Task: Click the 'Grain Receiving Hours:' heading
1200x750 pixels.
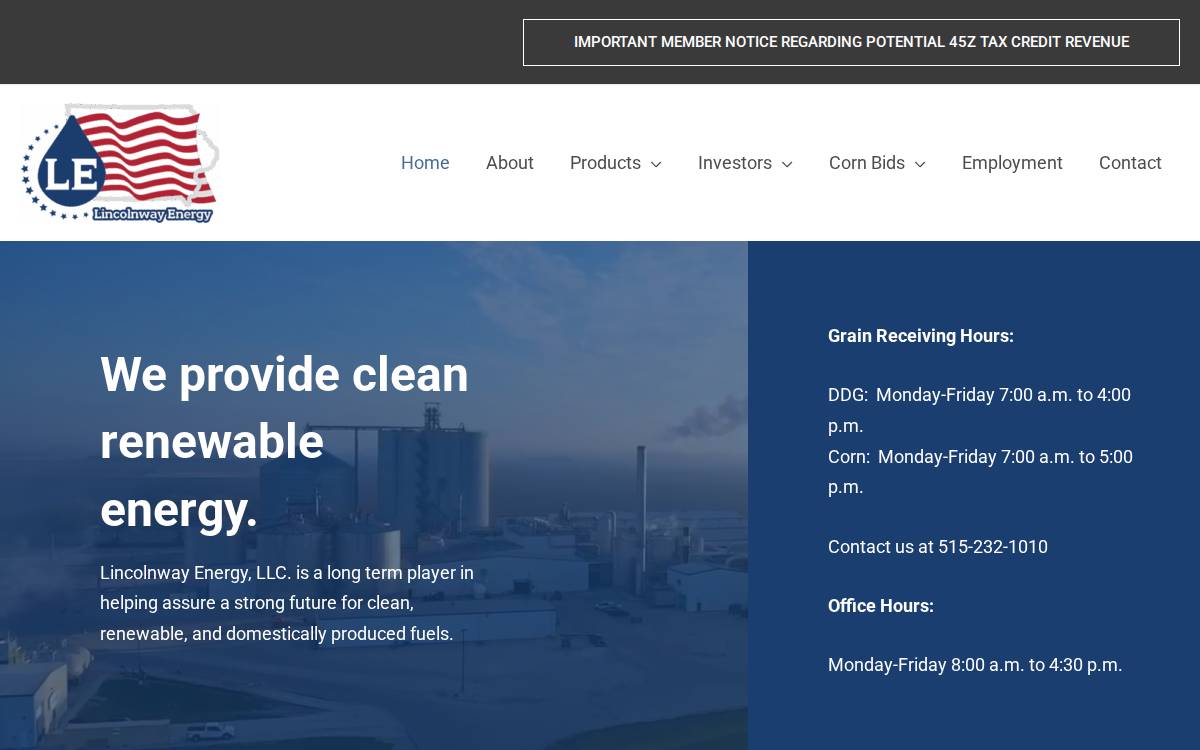Action: [921, 336]
